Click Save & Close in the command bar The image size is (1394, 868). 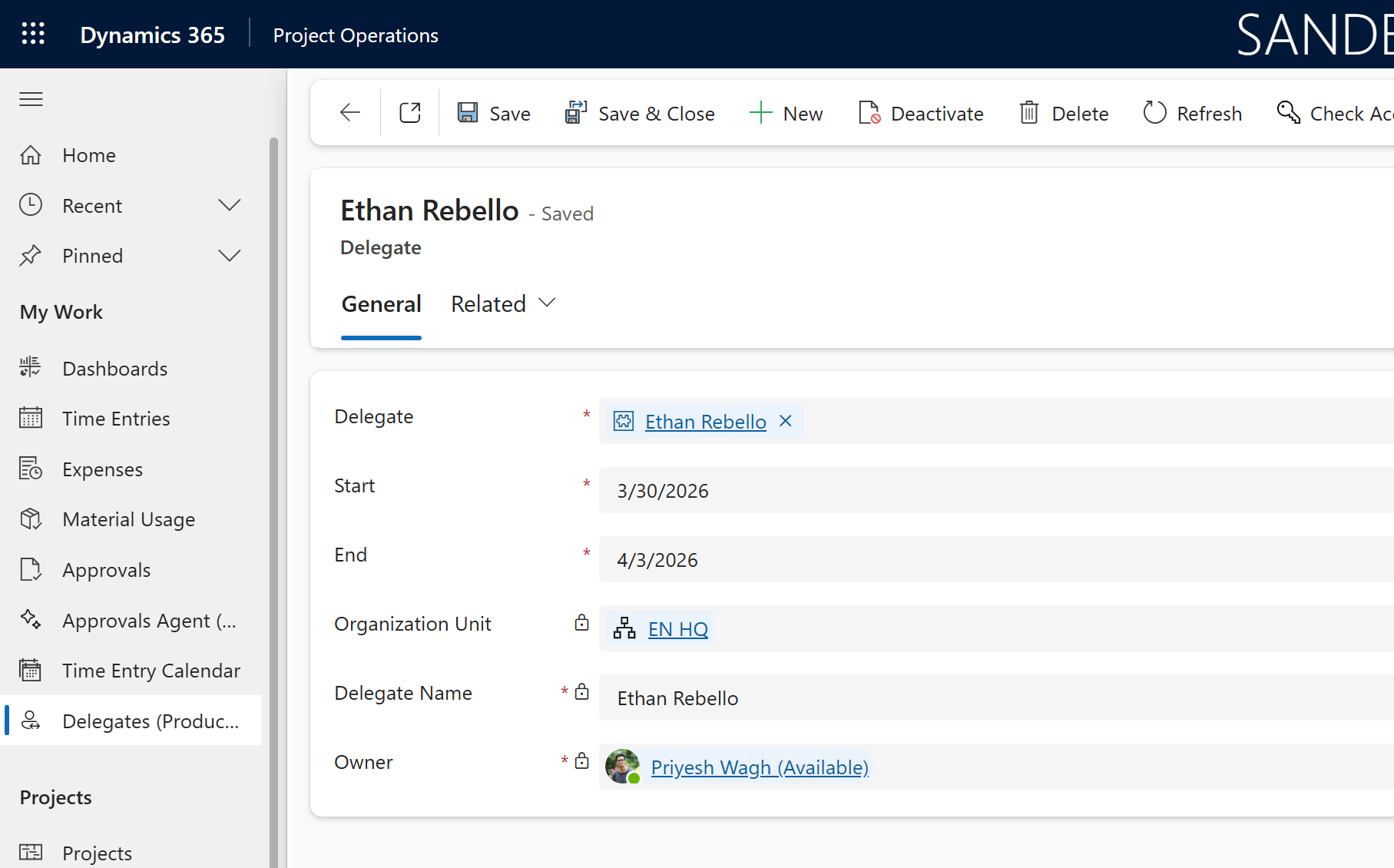click(640, 112)
